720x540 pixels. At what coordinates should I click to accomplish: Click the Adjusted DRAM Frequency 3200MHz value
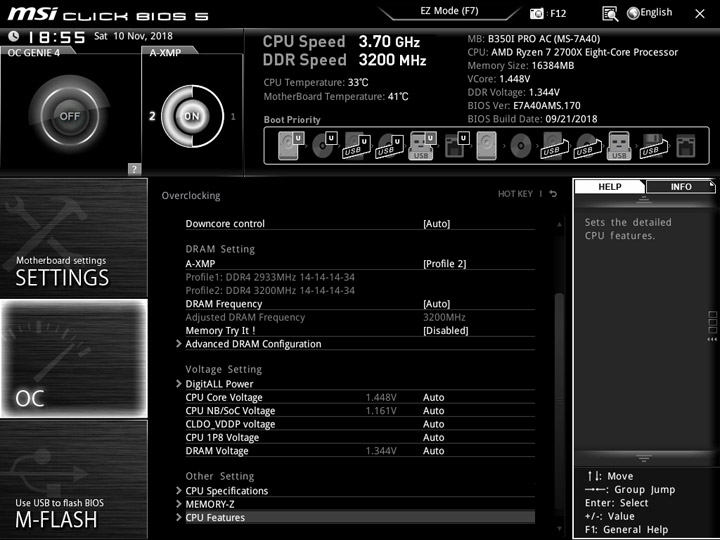[x=444, y=317]
